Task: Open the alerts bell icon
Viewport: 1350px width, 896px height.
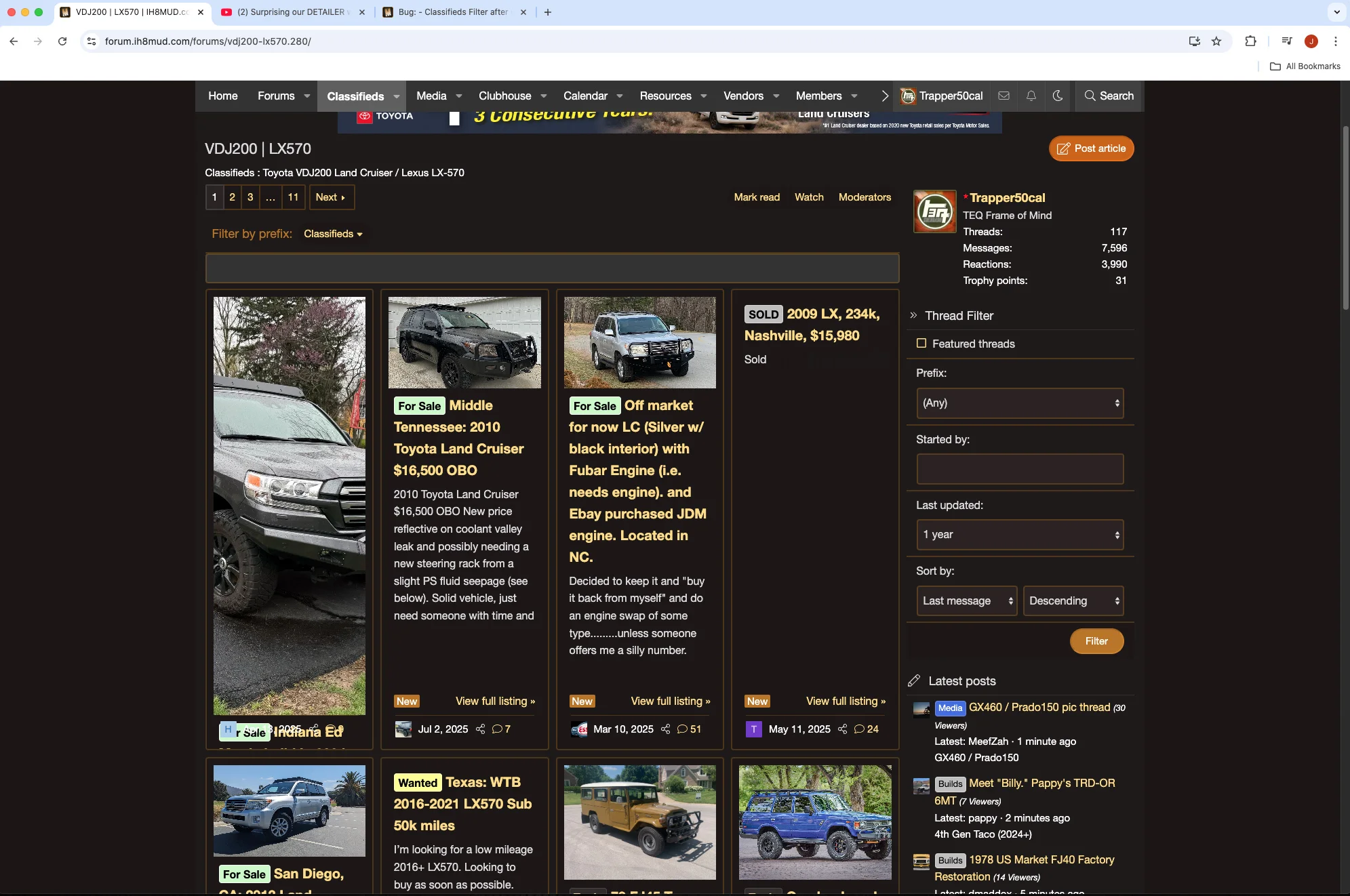Action: pos(1031,96)
